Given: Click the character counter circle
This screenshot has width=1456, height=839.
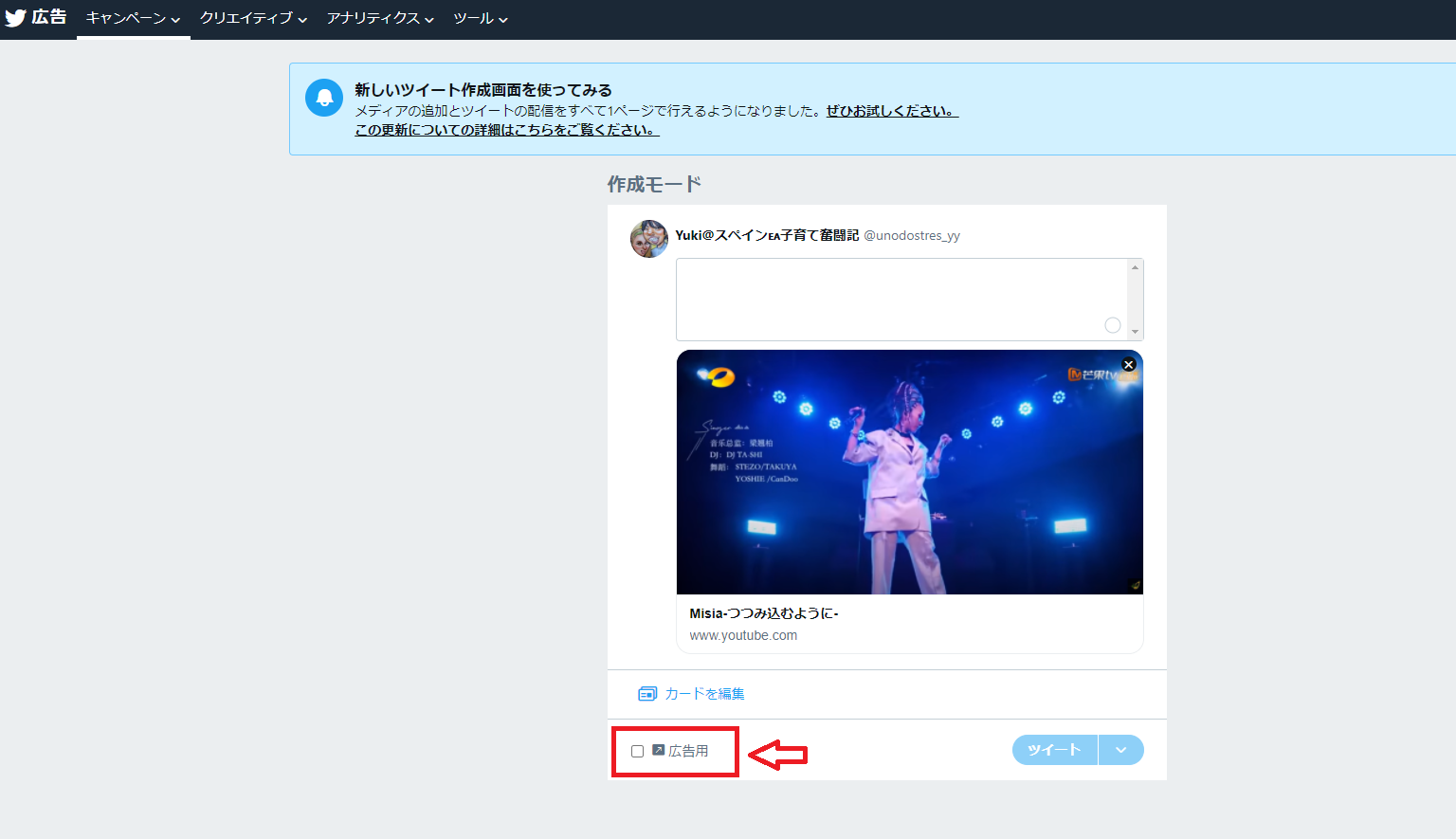Looking at the screenshot, I should point(1113,325).
